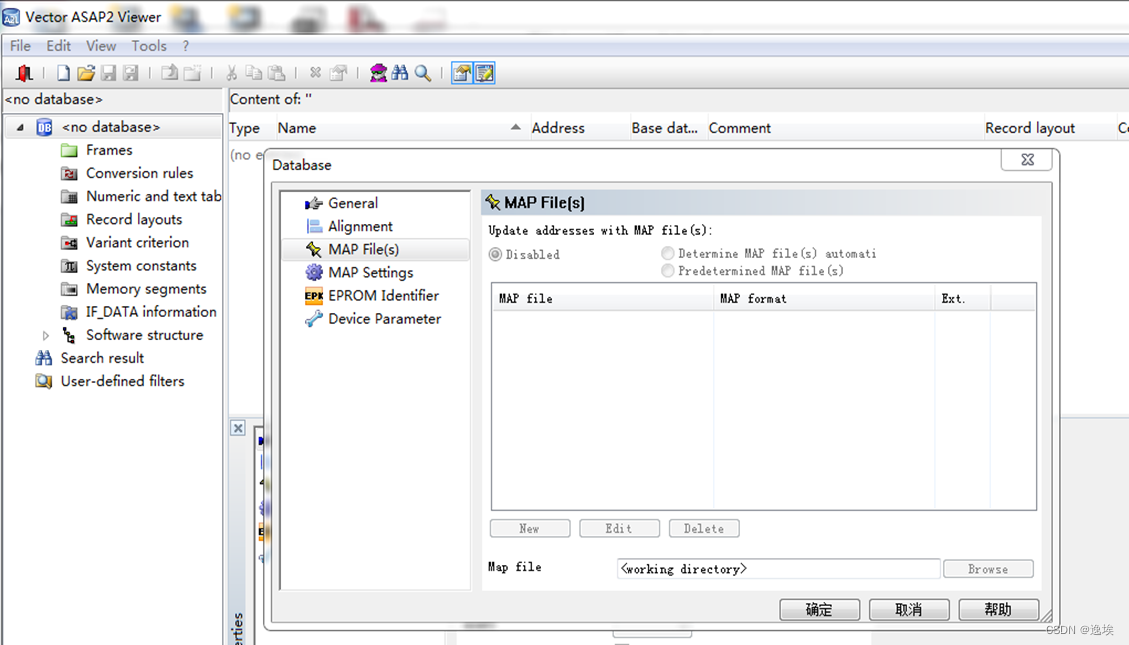Click the grayed new folder toolbar icon

(x=192, y=73)
